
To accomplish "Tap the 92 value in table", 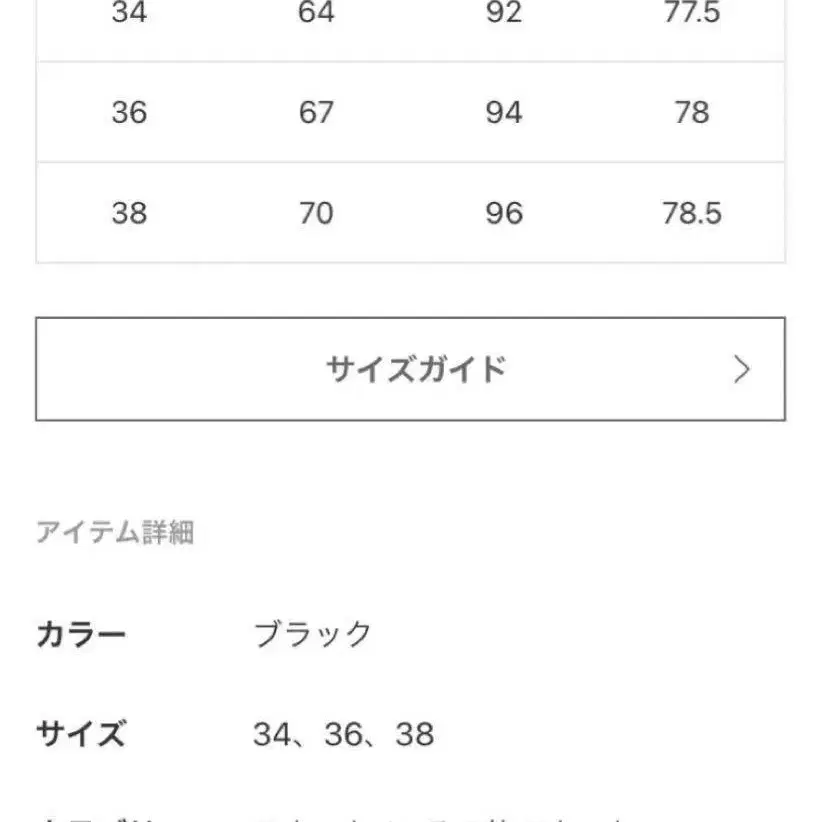I will coord(504,14).
